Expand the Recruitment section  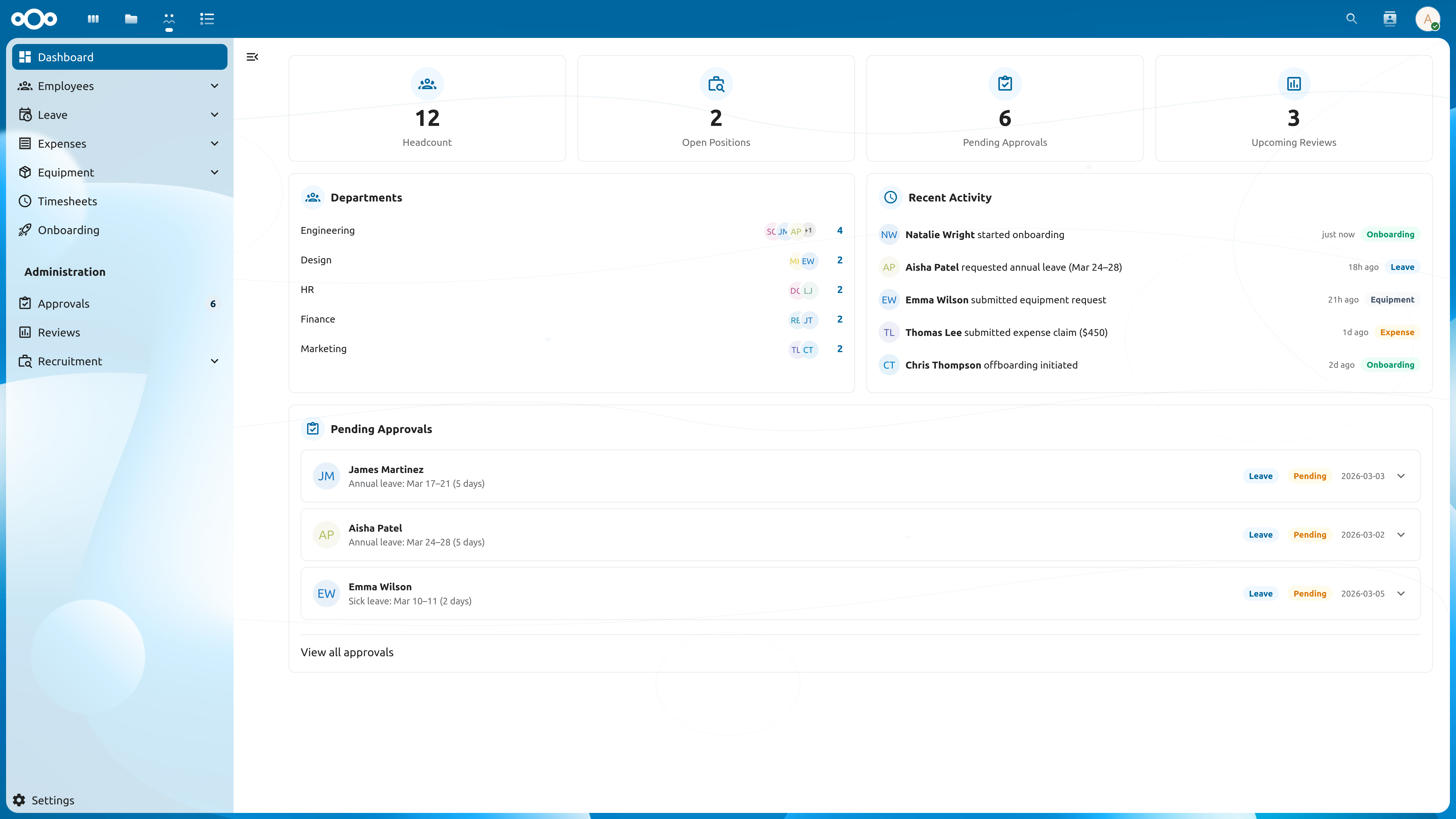click(x=214, y=361)
